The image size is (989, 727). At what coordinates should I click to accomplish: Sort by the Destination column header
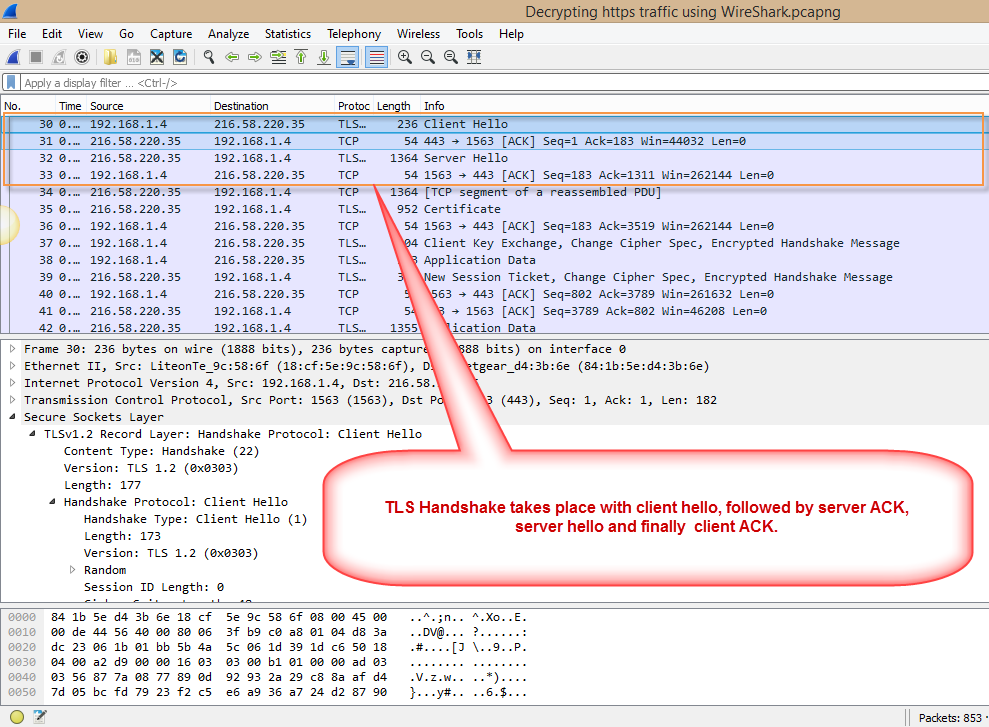[x=272, y=106]
